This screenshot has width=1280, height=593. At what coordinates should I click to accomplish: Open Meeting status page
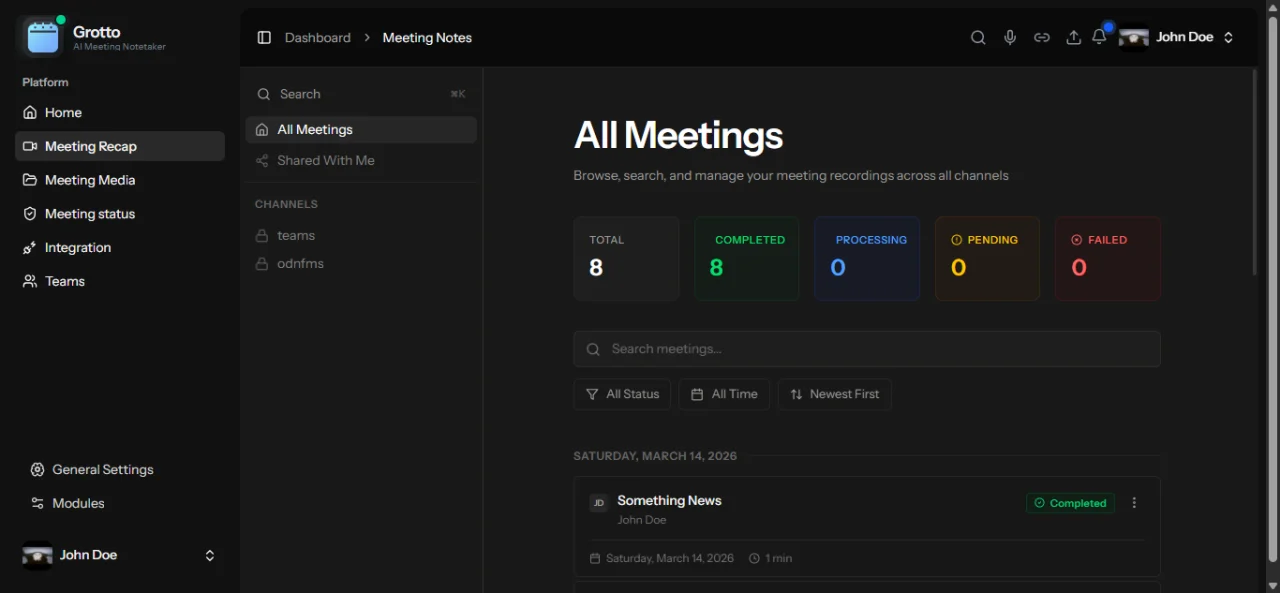(x=120, y=214)
